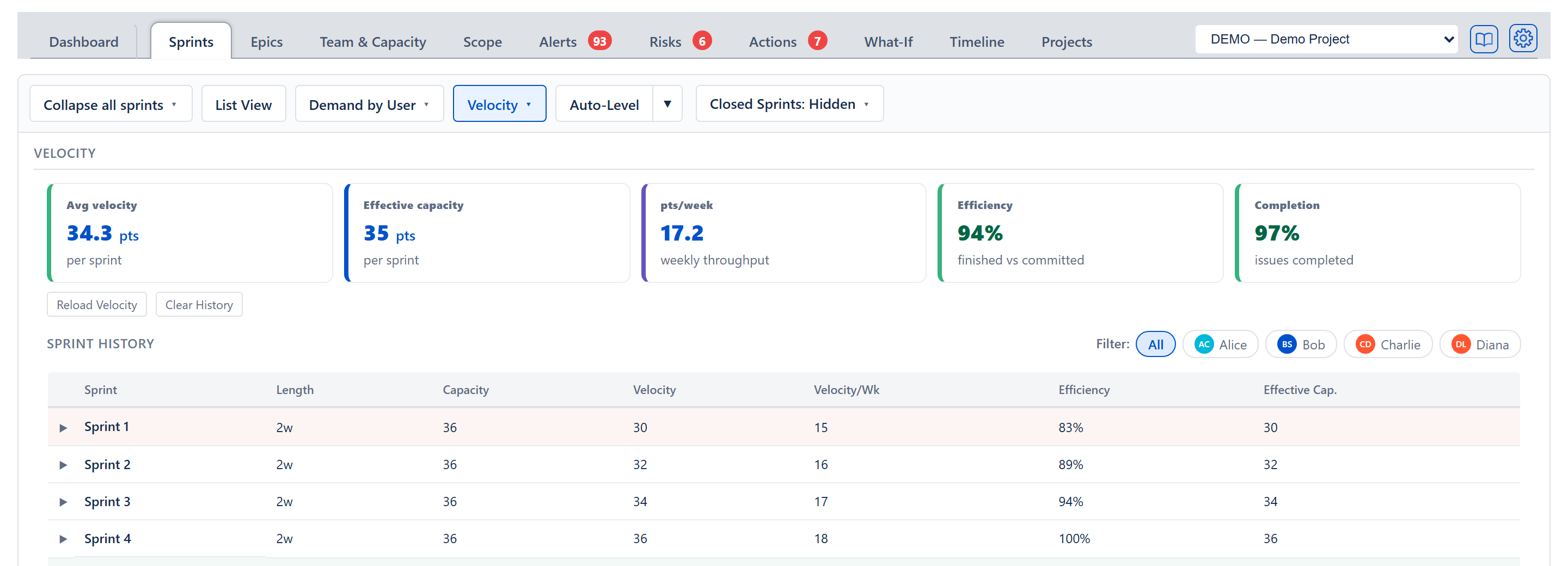Screen dimensions: 1568x566
Task: Click the Avg velocity card
Action: click(x=190, y=233)
